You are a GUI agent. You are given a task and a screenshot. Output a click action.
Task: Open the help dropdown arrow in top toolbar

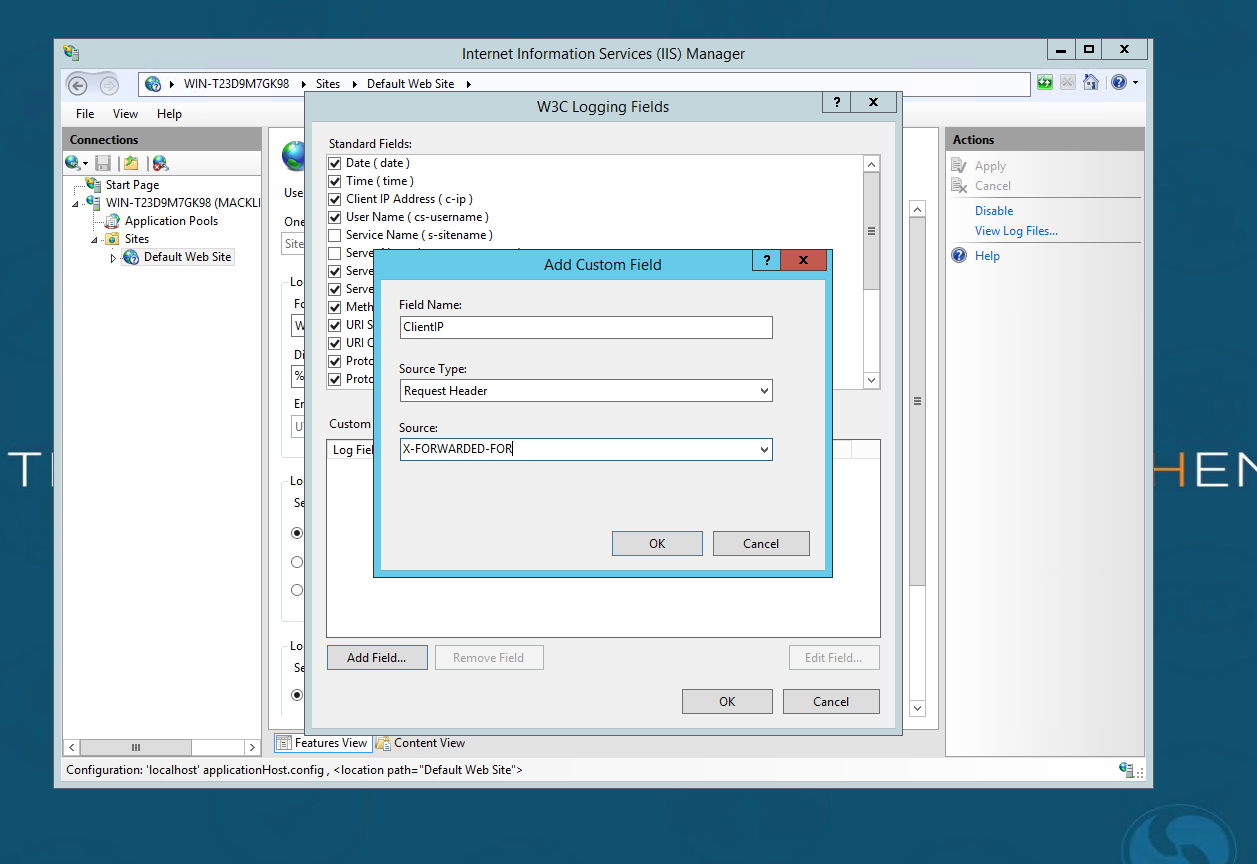pos(1135,83)
